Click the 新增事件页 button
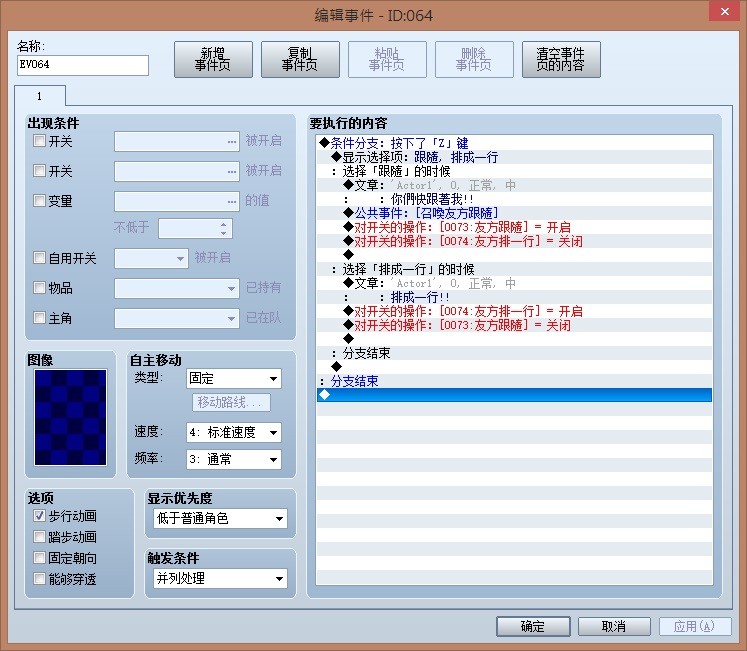 (213, 59)
